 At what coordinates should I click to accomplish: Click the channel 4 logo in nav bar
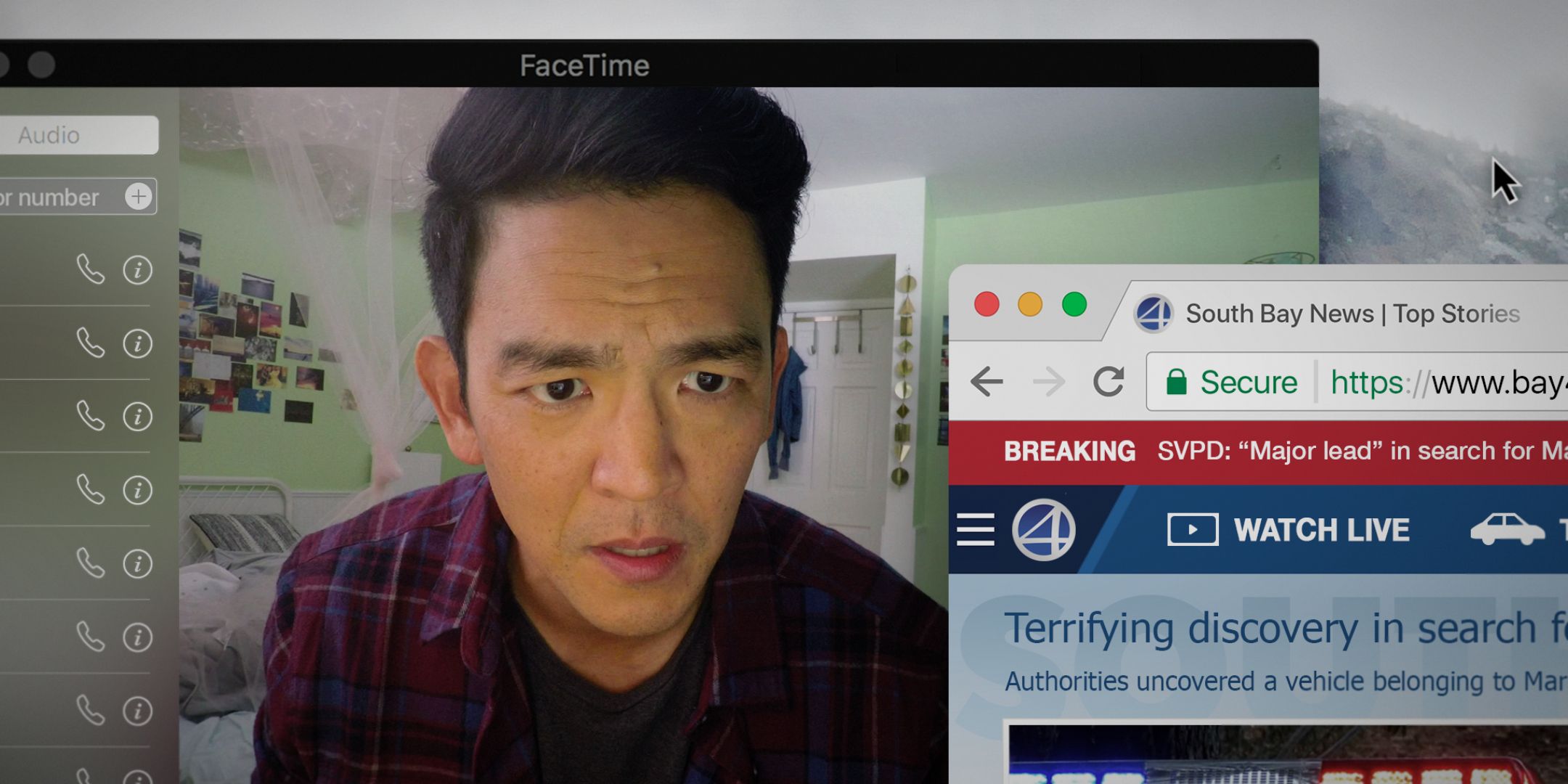tap(1044, 530)
